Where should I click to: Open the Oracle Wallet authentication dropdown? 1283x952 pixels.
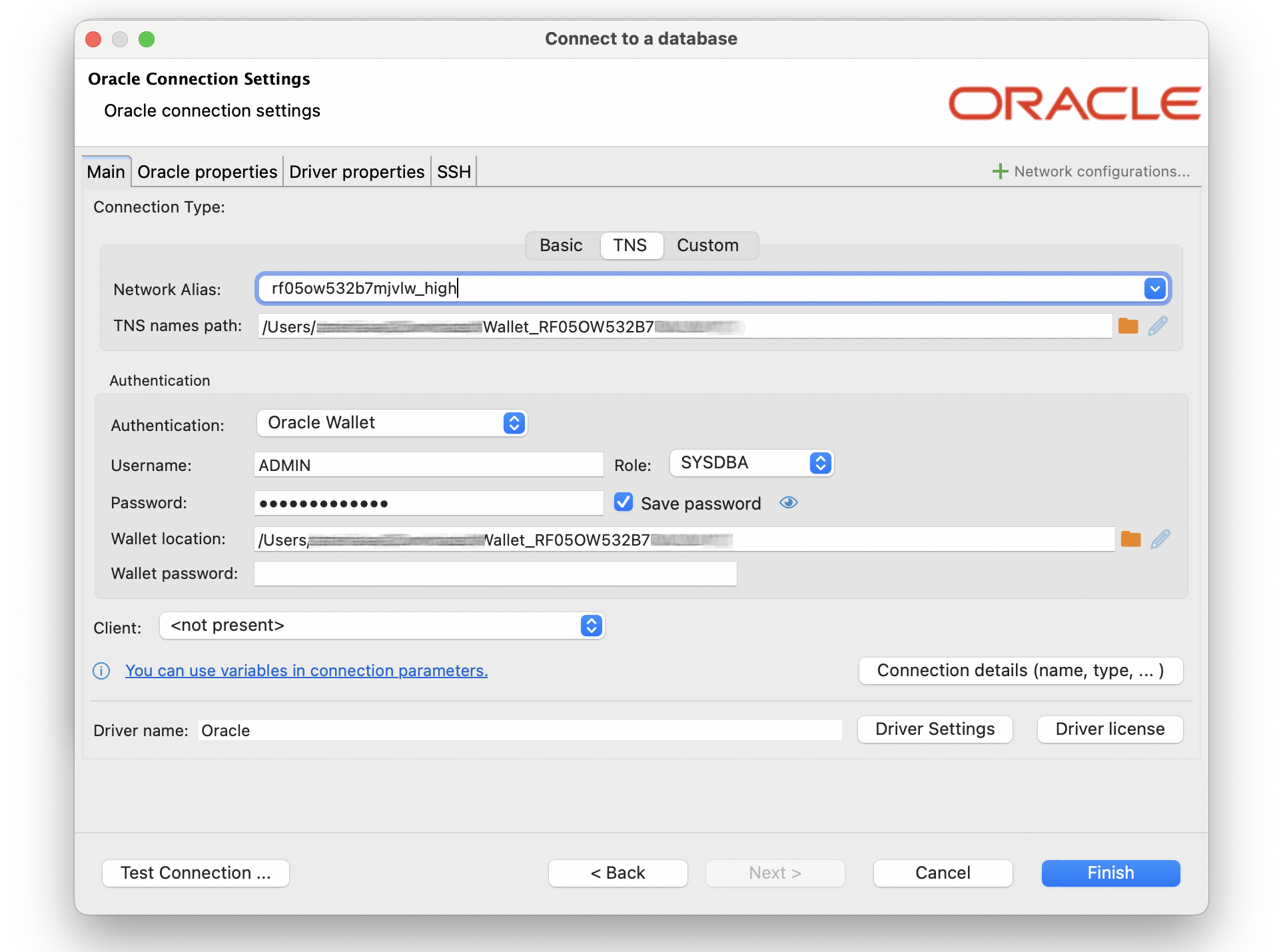tap(513, 422)
